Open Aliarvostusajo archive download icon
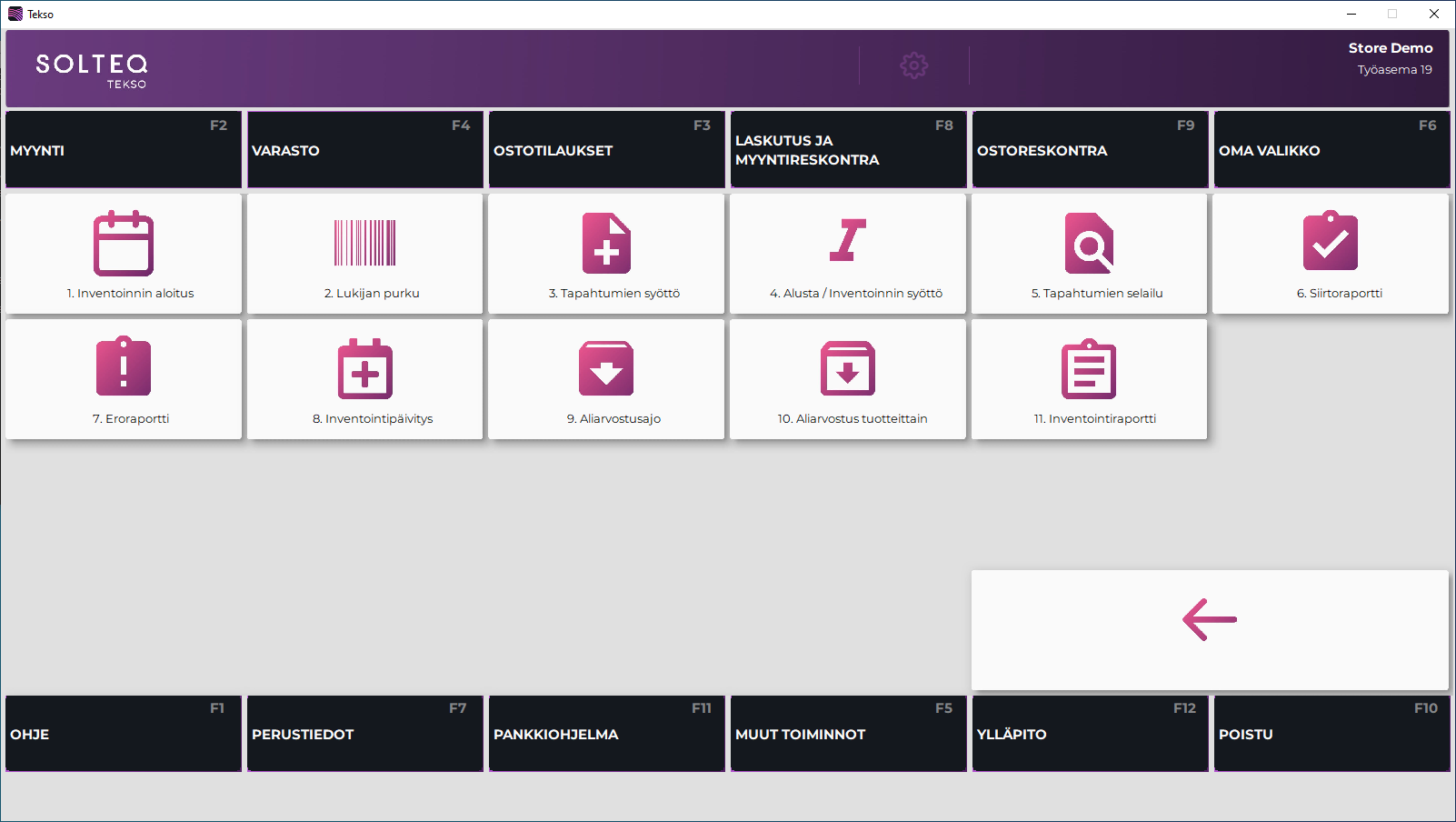Viewport: 1456px width, 822px height. (606, 368)
